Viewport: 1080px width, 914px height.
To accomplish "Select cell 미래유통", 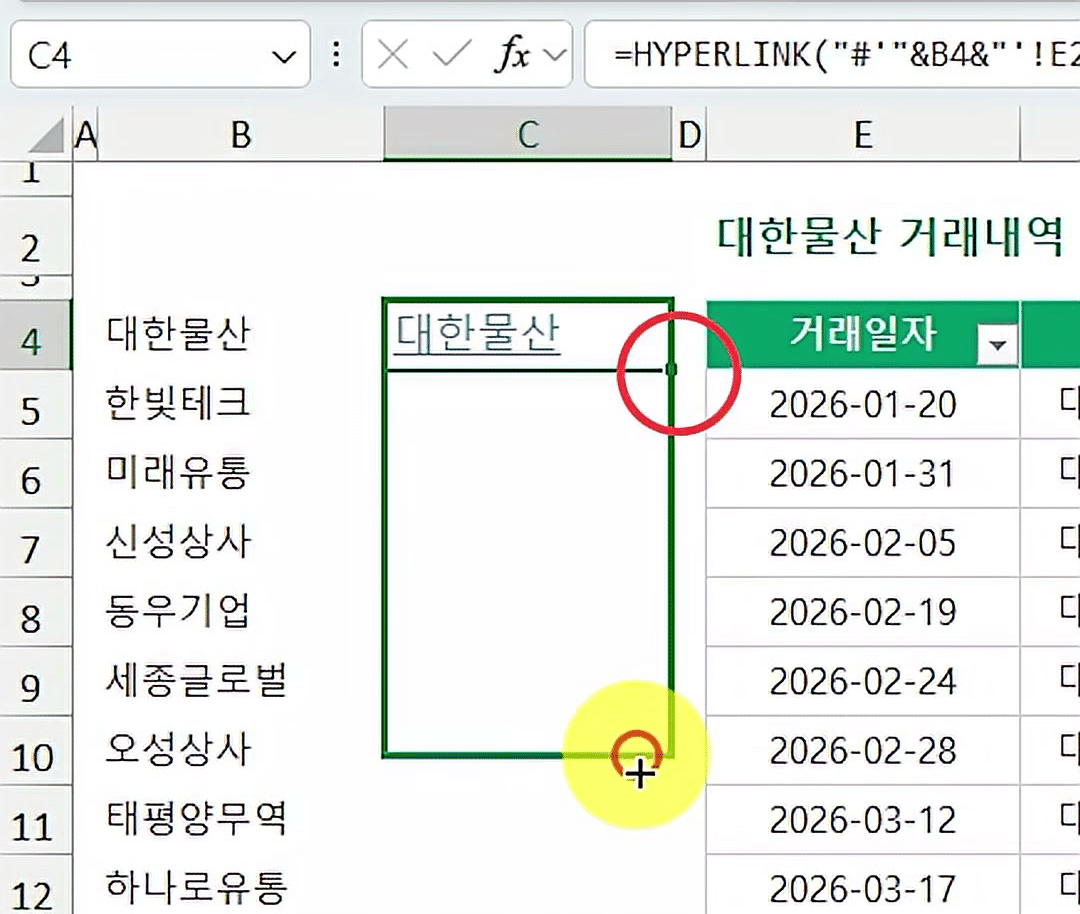I will (x=240, y=473).
